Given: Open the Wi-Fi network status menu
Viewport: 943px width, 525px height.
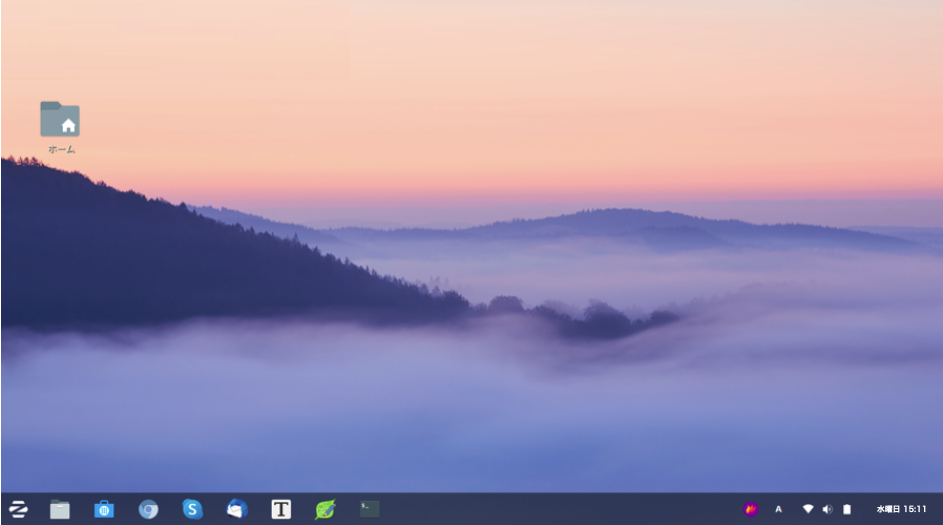Looking at the screenshot, I should [808, 509].
